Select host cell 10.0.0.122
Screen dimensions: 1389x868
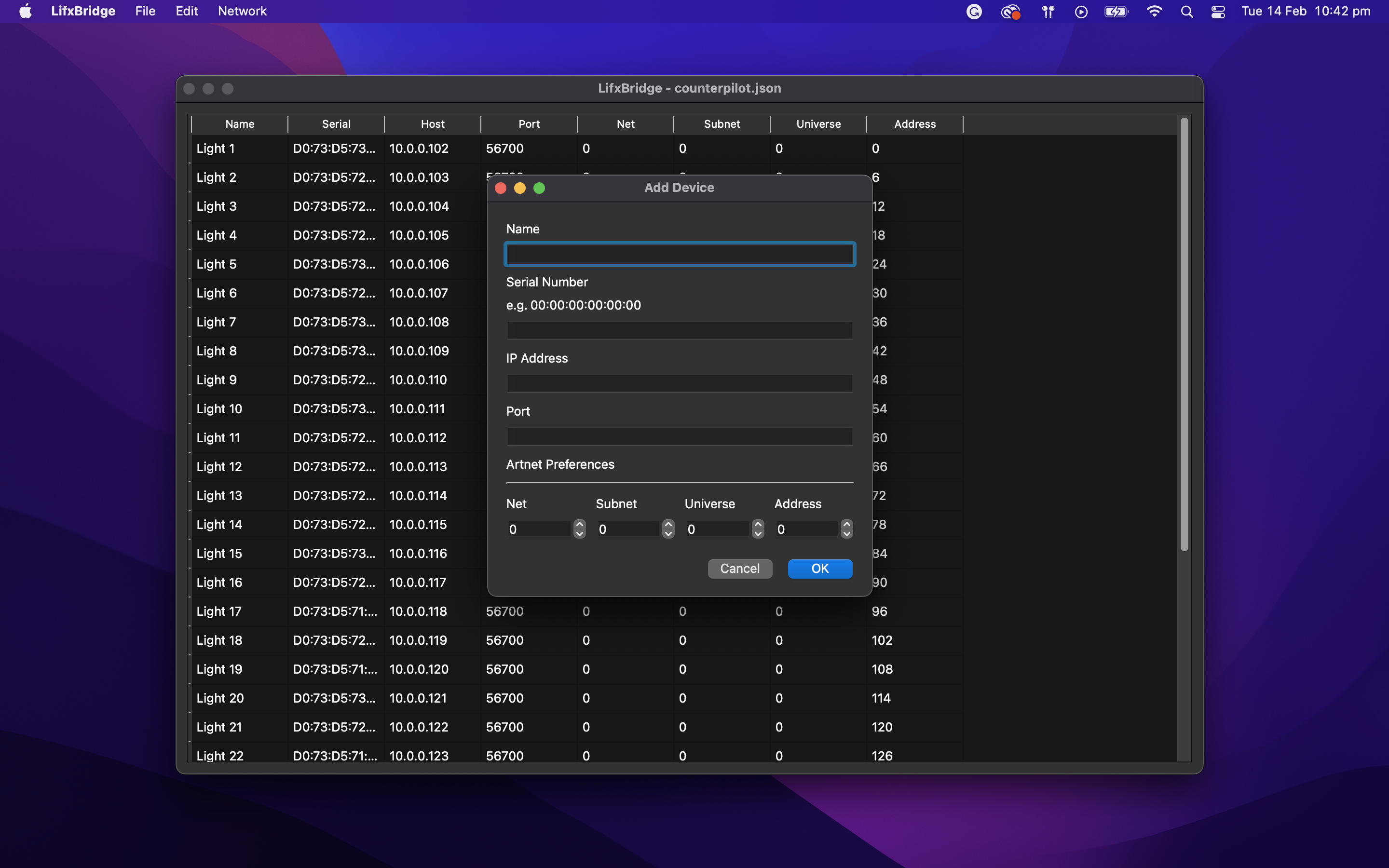[x=432, y=727]
